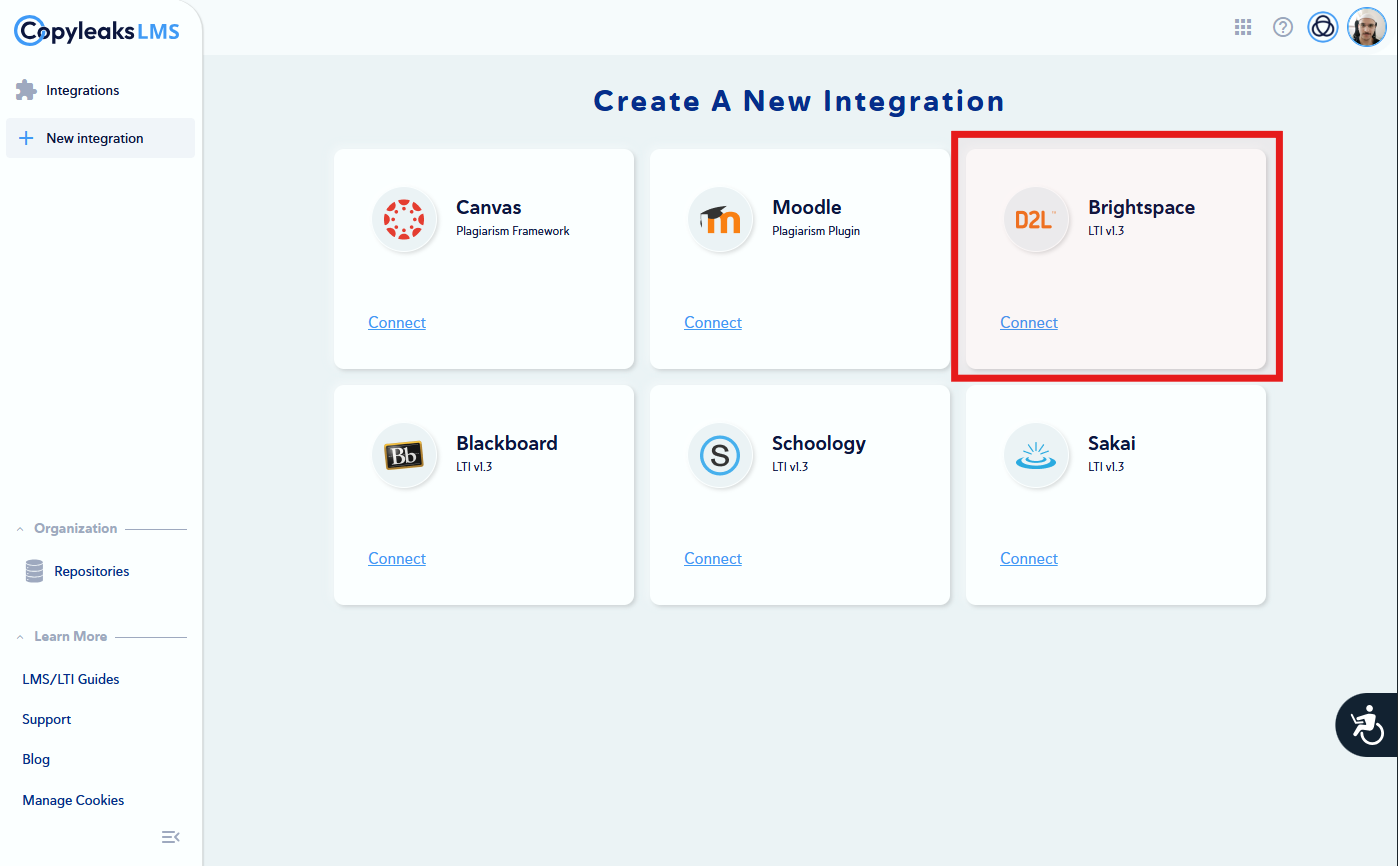The width and height of the screenshot is (1398, 866).
Task: Connect the Canvas integration
Action: click(397, 322)
